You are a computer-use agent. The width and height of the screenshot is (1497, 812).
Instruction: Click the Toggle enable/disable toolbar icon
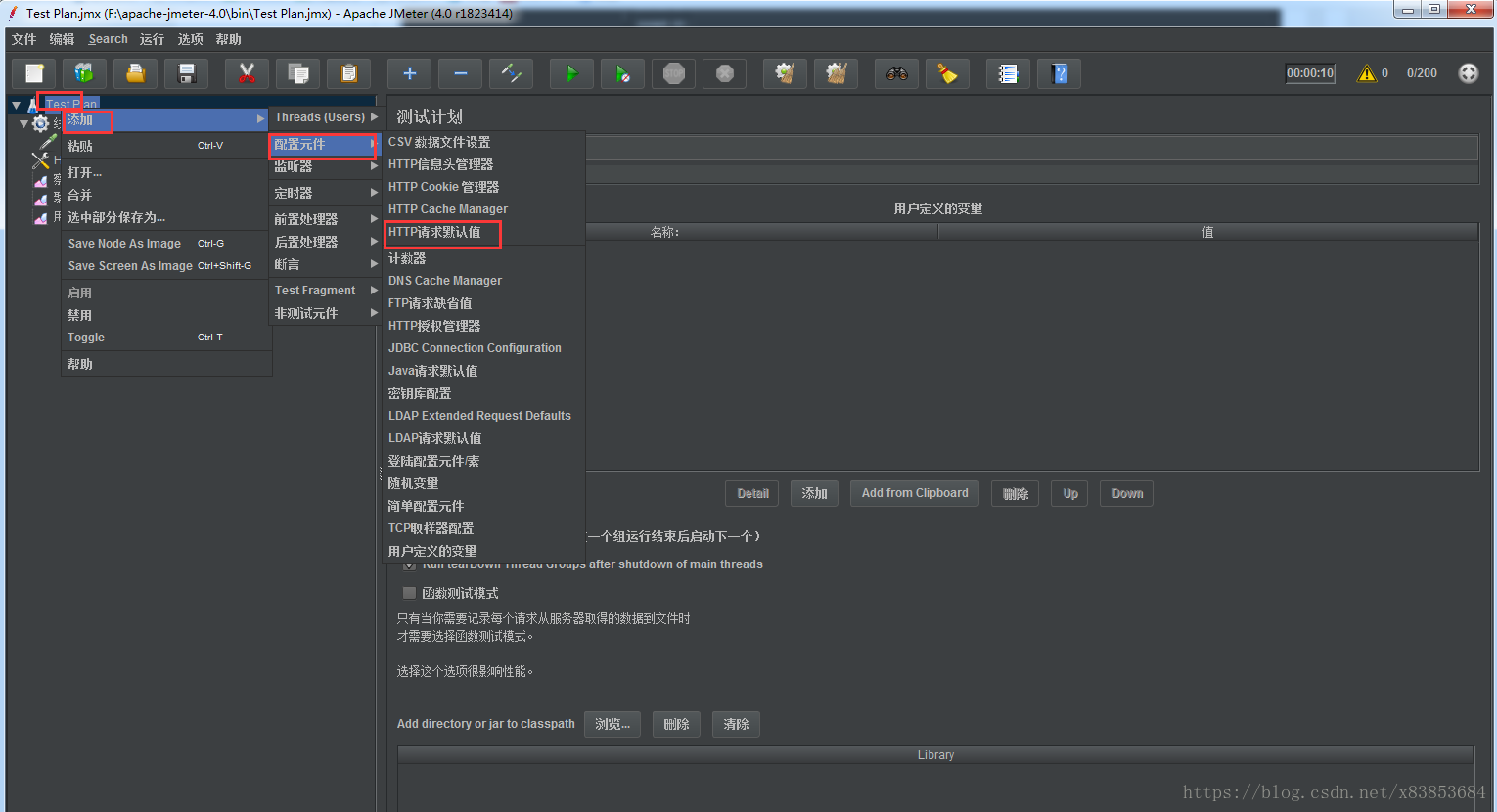click(511, 73)
